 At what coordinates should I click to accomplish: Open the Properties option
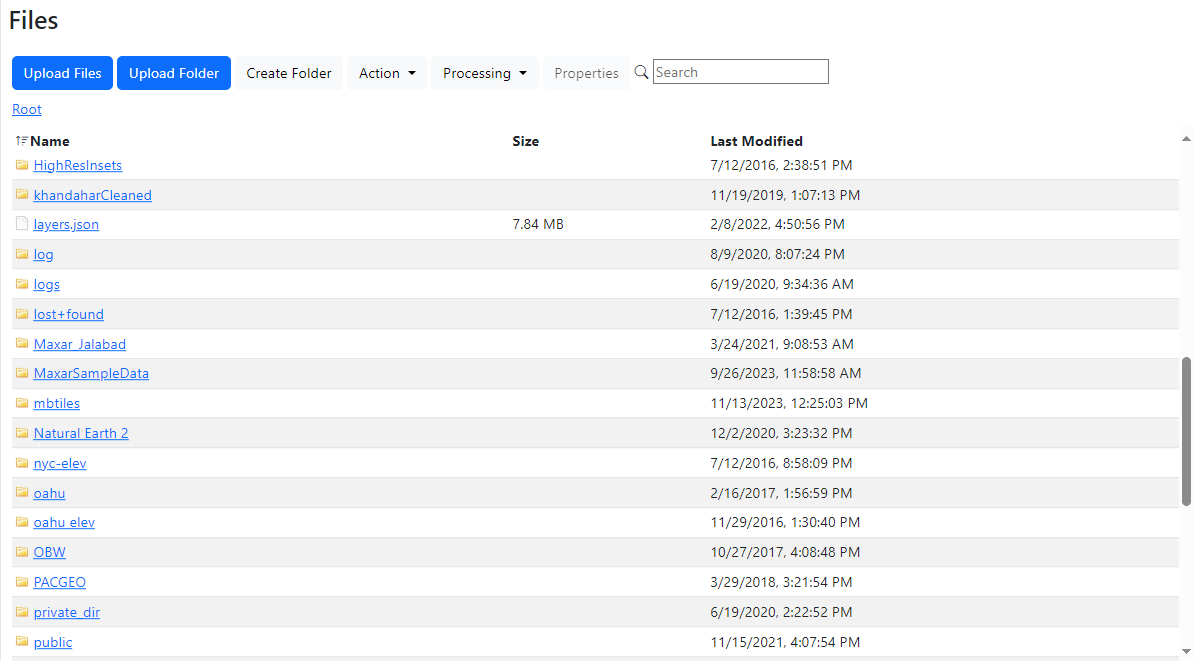click(586, 73)
